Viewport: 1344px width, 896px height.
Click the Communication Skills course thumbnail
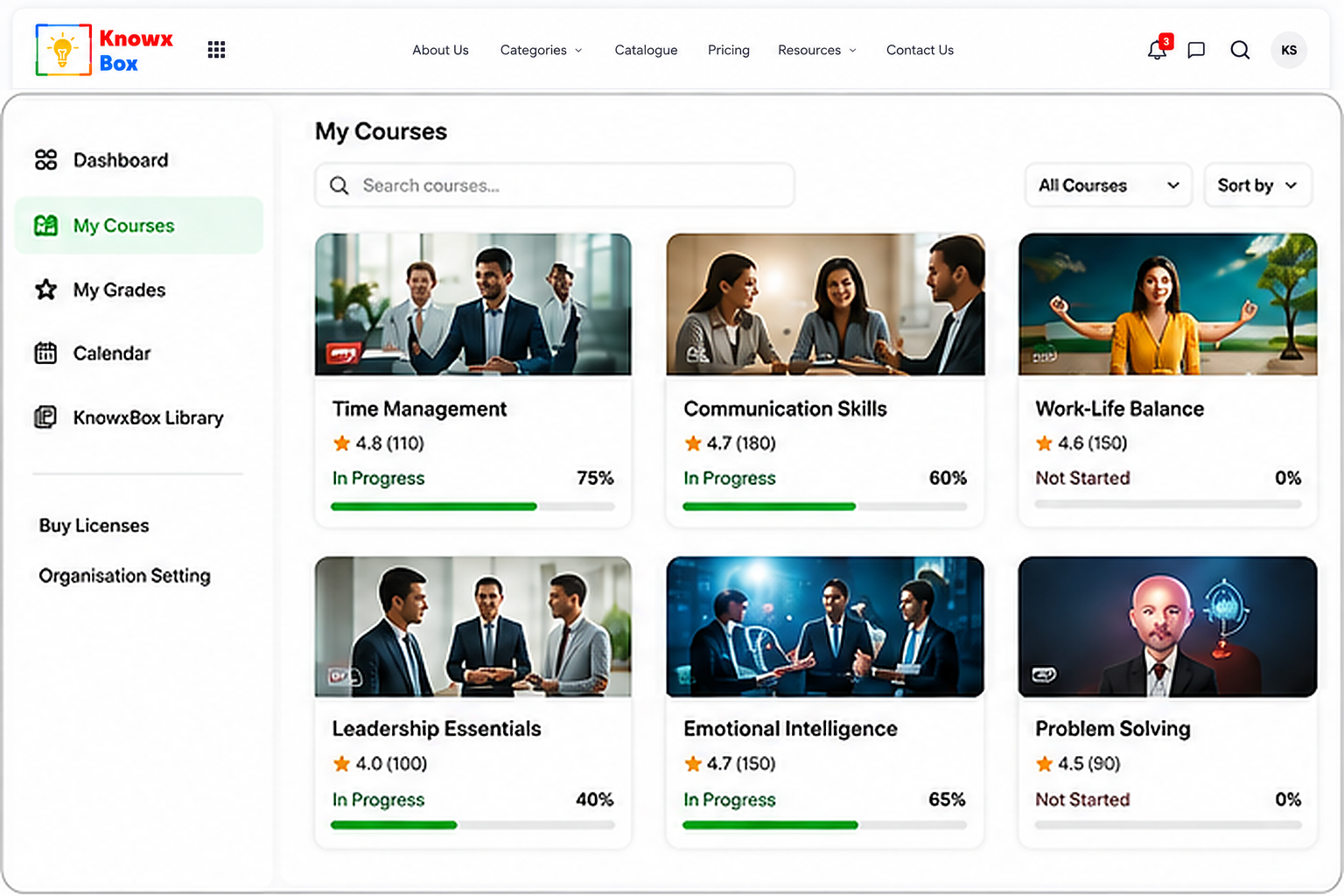(825, 304)
